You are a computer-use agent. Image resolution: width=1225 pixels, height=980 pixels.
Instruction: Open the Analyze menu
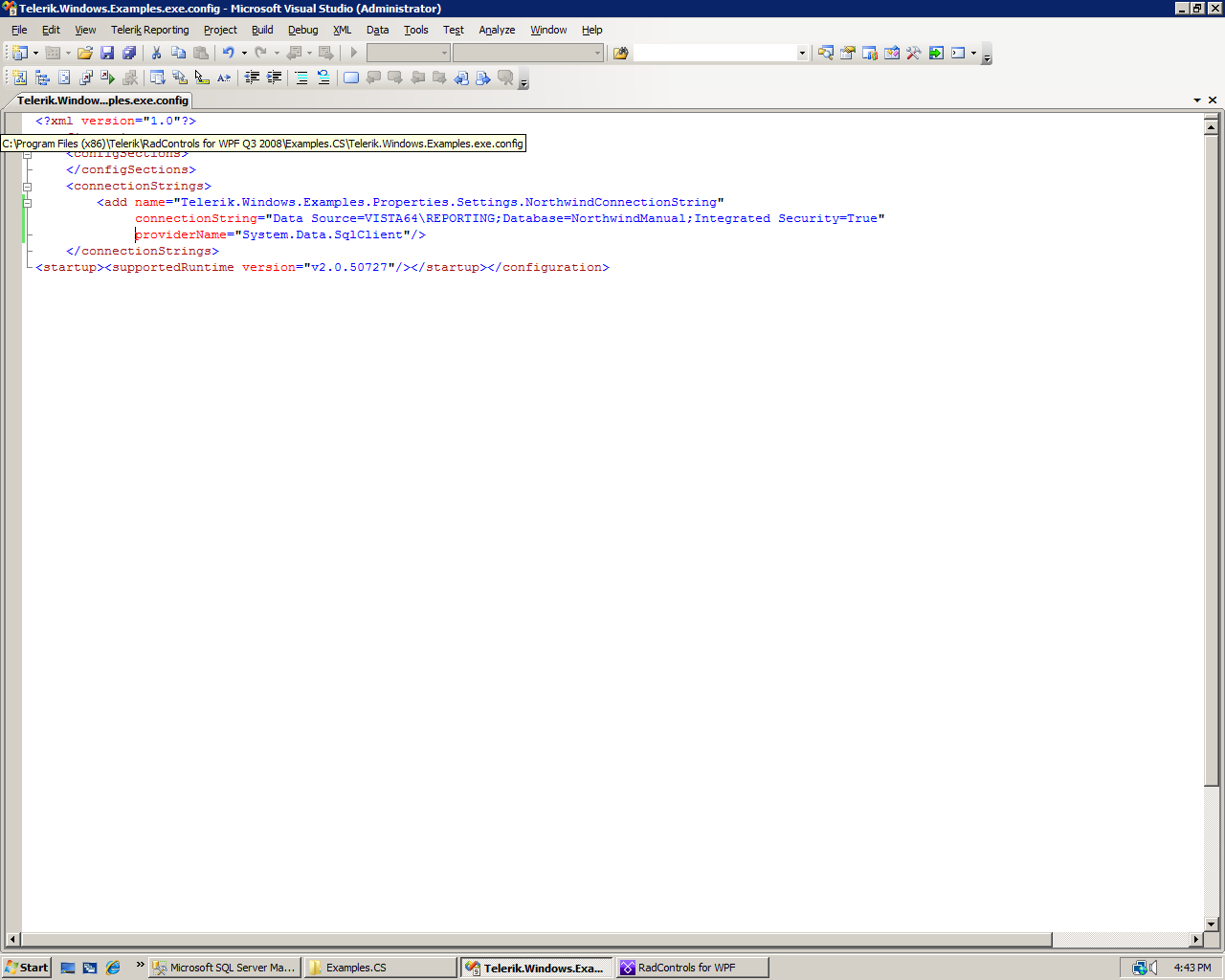click(x=498, y=30)
